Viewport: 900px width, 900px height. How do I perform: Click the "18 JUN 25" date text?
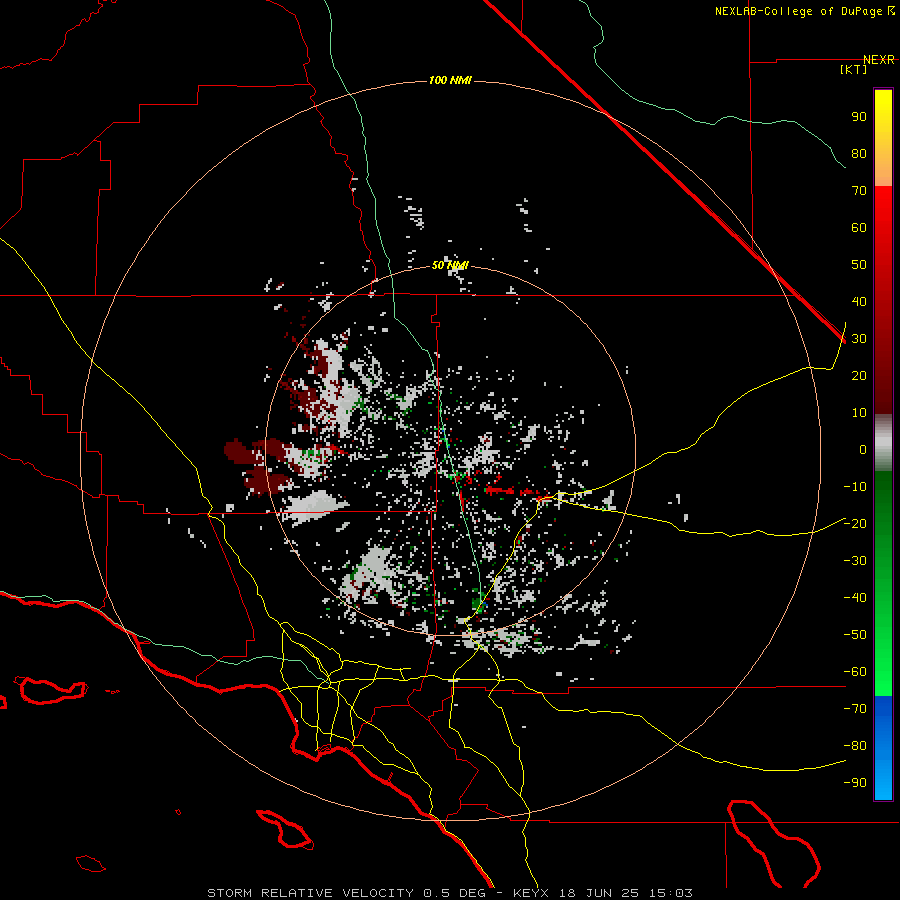click(599, 893)
